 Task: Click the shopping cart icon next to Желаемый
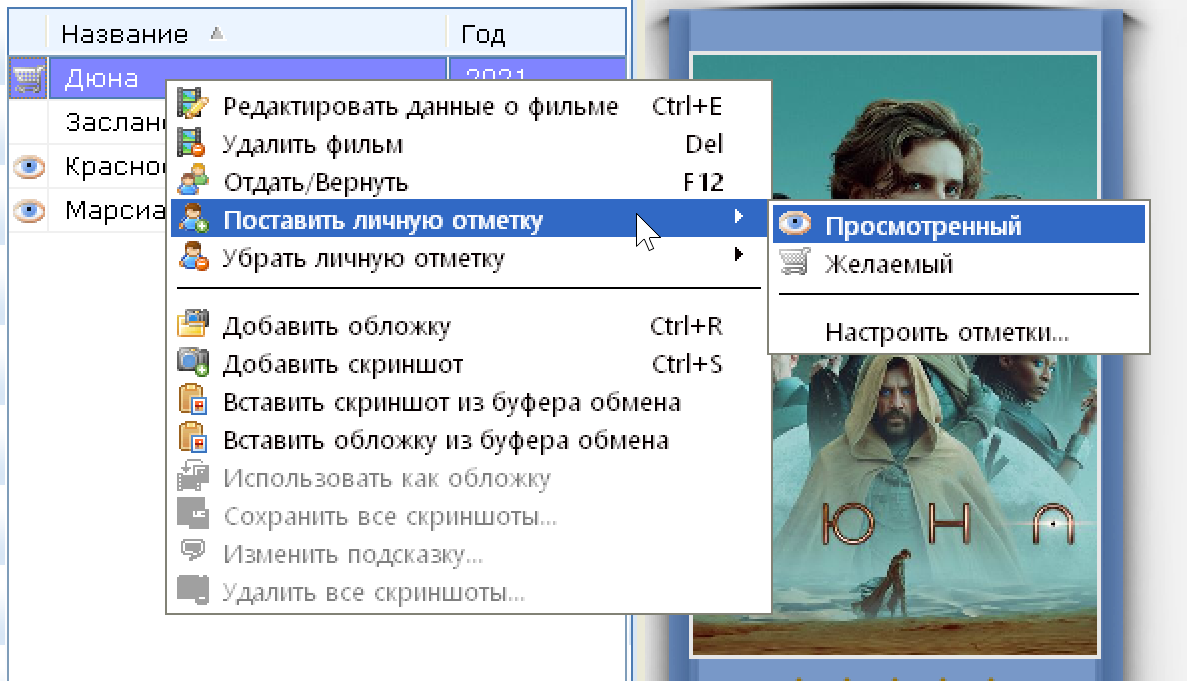[x=795, y=263]
